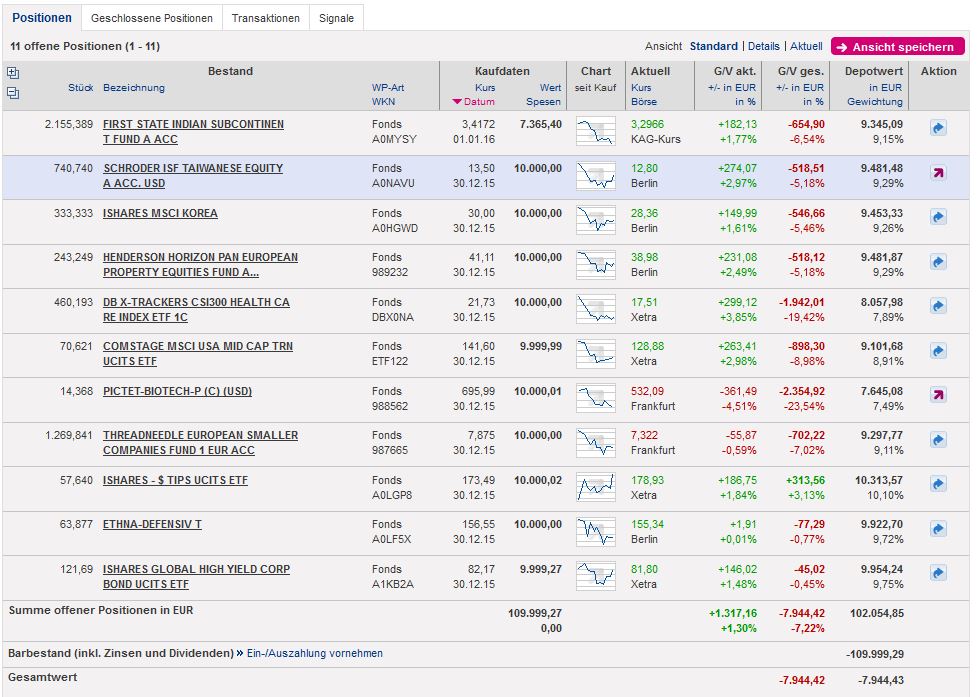Sort by Gewichtung column header
This screenshot has width=977, height=697.
[874, 102]
